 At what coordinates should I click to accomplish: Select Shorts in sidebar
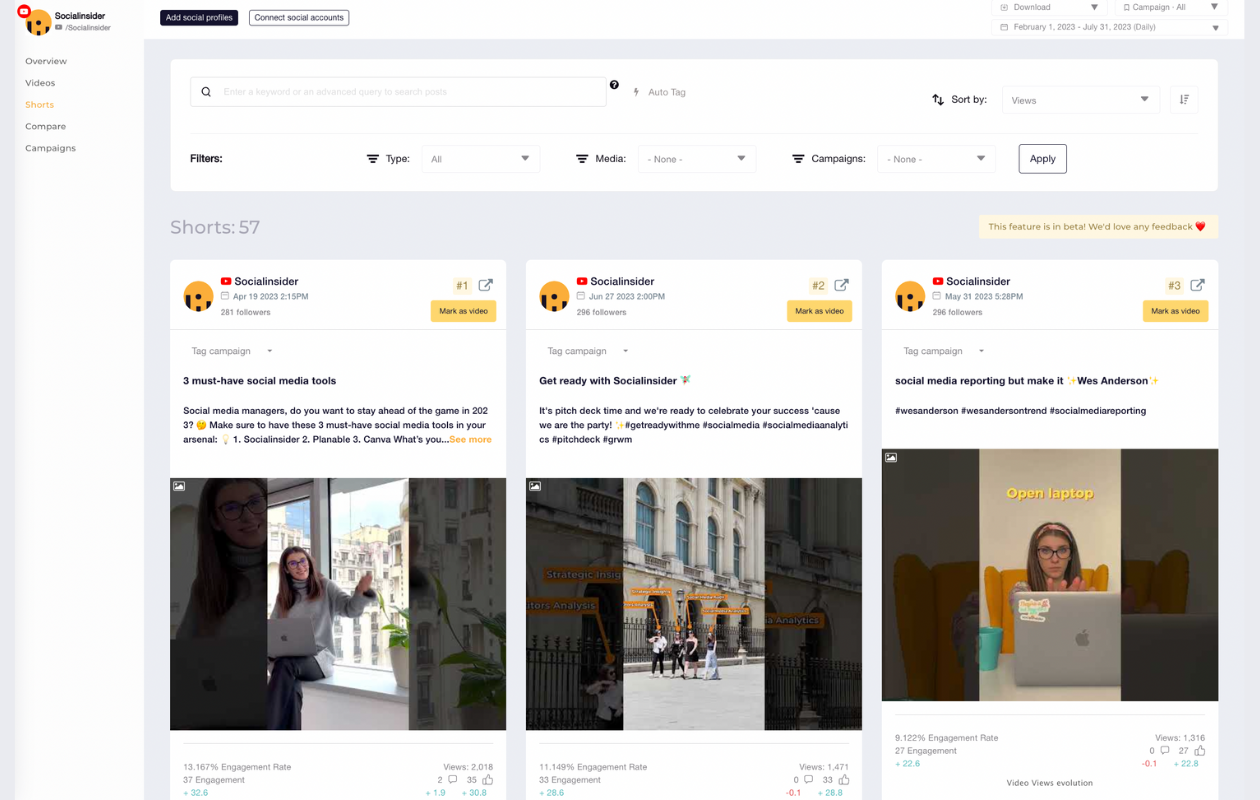(40, 105)
